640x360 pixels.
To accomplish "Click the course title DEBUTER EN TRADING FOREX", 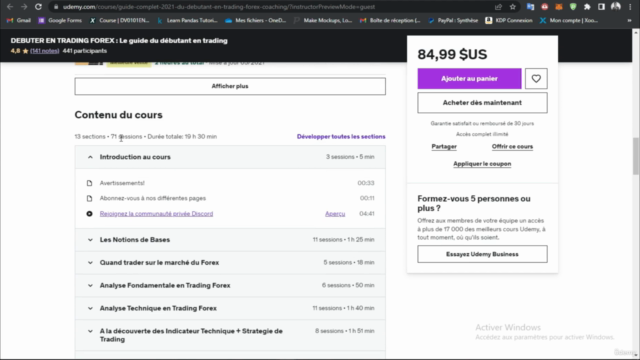I will click(119, 40).
